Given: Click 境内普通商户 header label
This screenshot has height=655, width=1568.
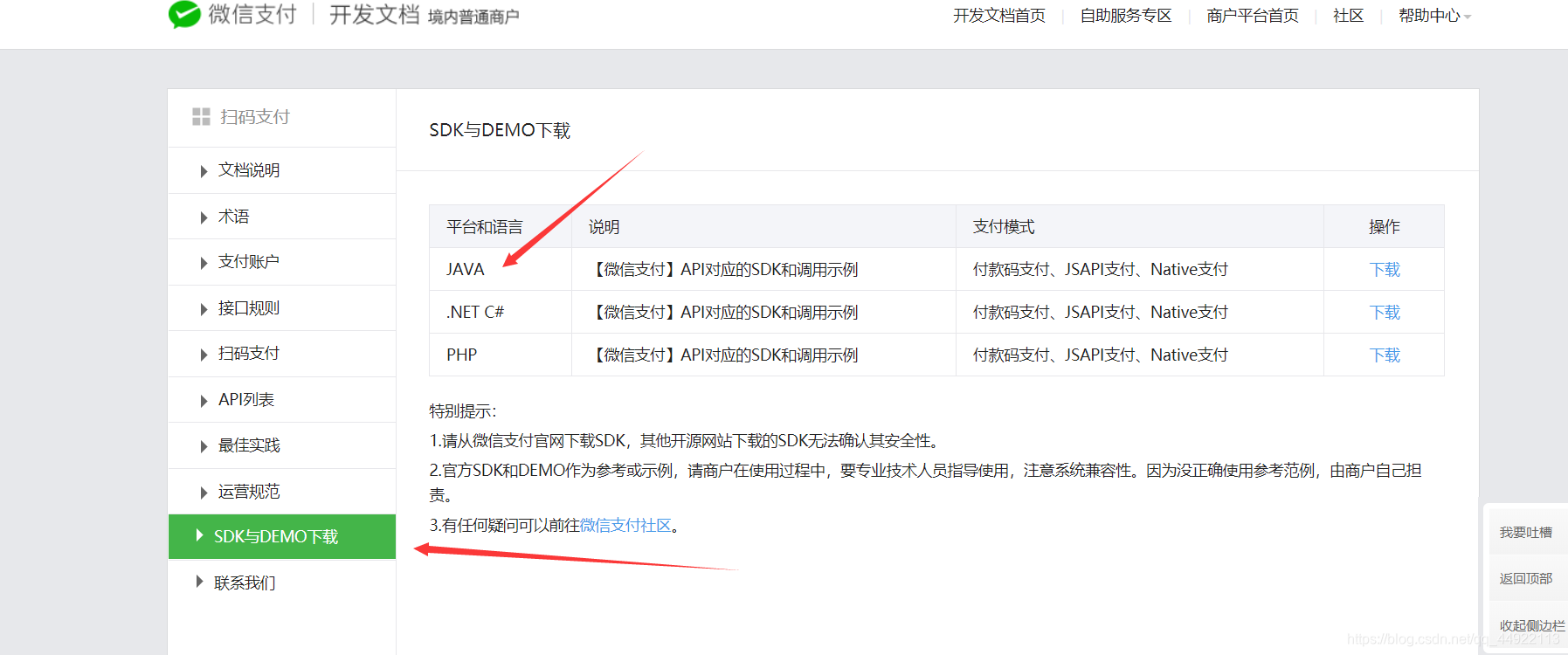Looking at the screenshot, I should (x=473, y=17).
